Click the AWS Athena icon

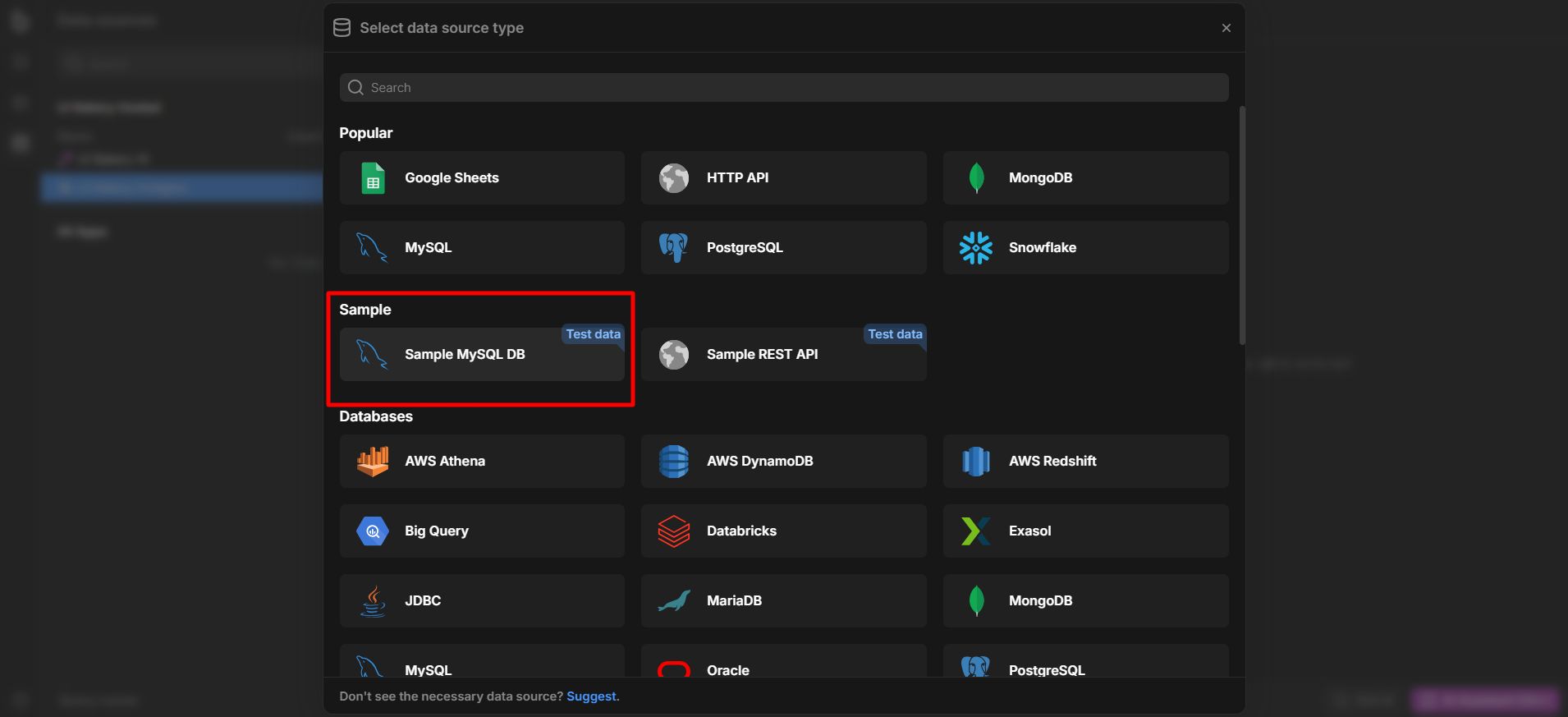pos(373,462)
